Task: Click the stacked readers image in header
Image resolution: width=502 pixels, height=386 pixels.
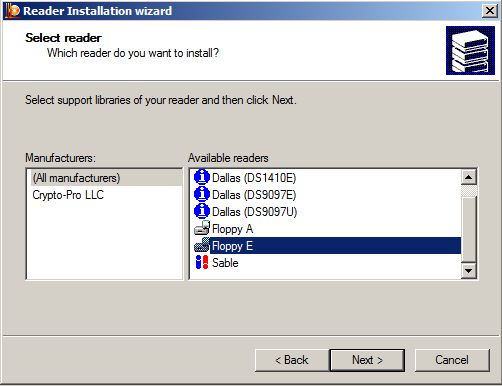Action: 470,51
